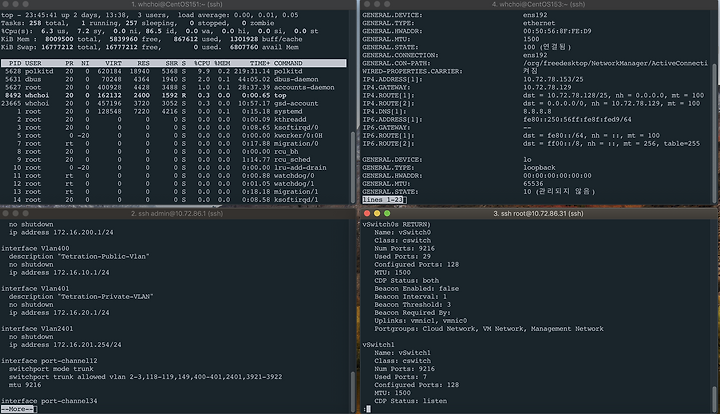Click the 'interface Vlan2401' line
Image resolution: width=720 pixels, height=414 pixels.
pyautogui.click(x=37, y=329)
